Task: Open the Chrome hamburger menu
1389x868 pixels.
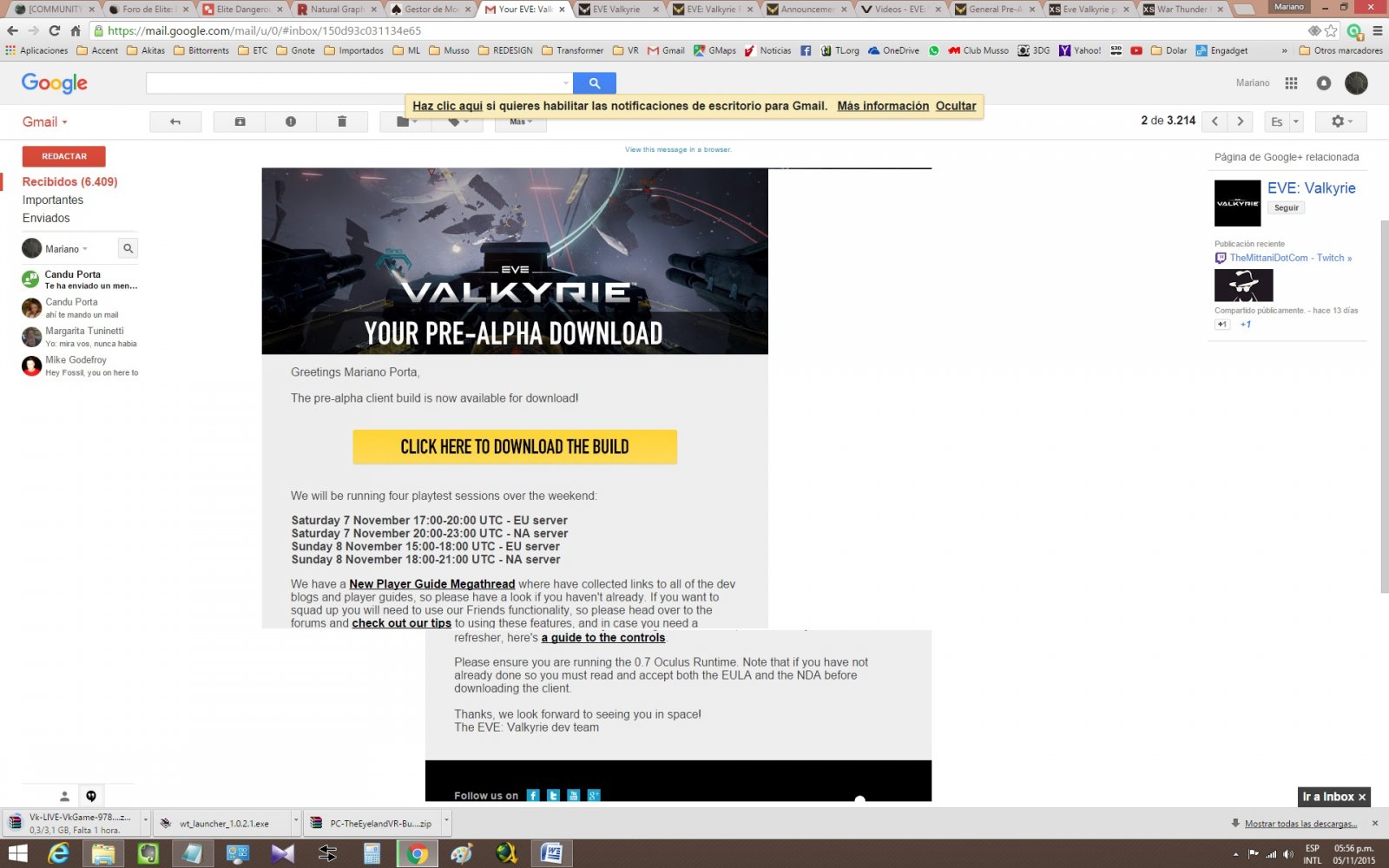Action: (1377, 30)
